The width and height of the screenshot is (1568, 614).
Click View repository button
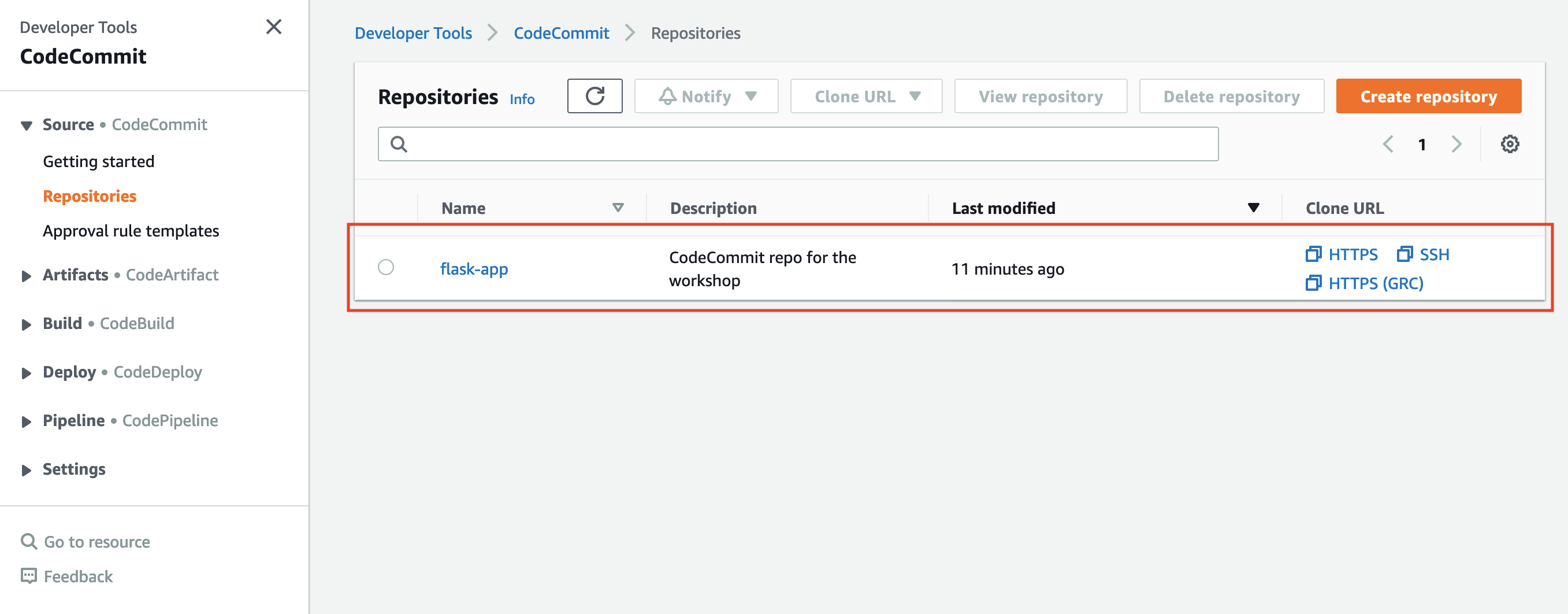1041,96
